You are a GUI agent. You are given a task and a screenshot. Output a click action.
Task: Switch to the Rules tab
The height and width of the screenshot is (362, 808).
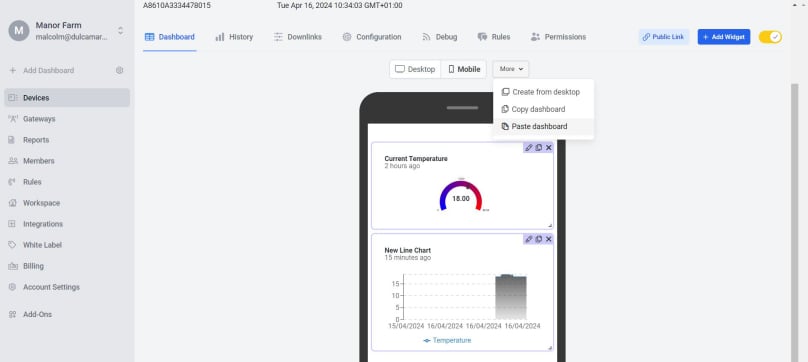pyautogui.click(x=494, y=37)
